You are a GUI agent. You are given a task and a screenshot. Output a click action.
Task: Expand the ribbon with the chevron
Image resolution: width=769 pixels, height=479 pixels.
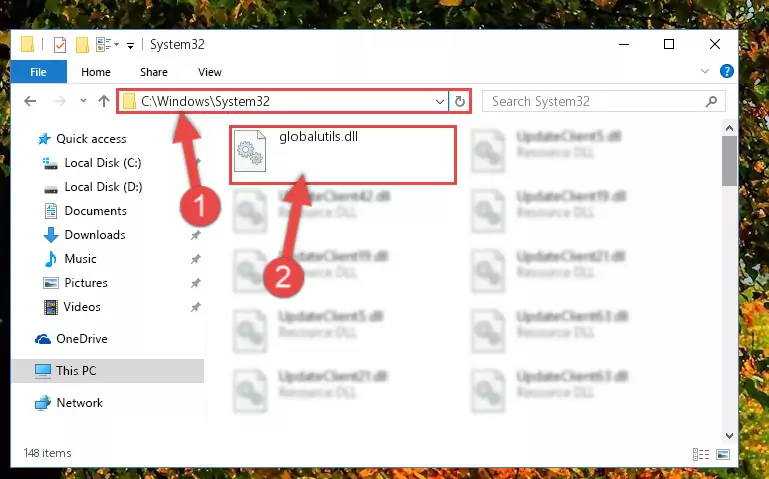705,71
